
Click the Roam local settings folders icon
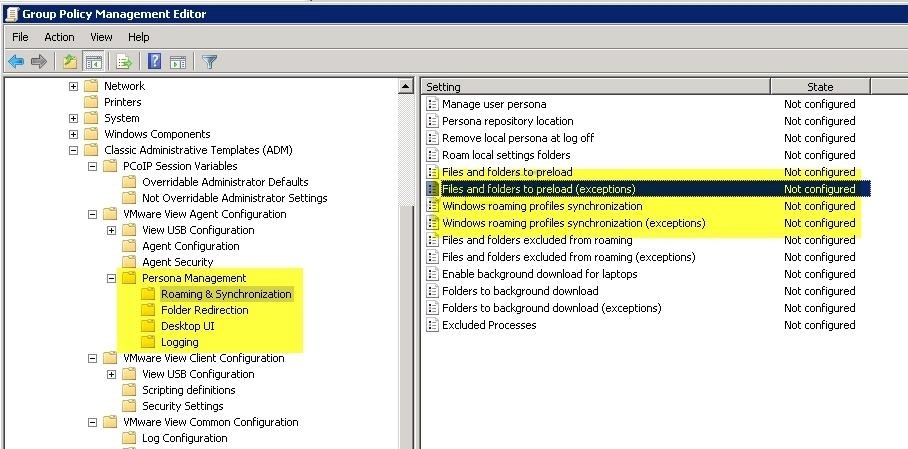pyautogui.click(x=432, y=155)
